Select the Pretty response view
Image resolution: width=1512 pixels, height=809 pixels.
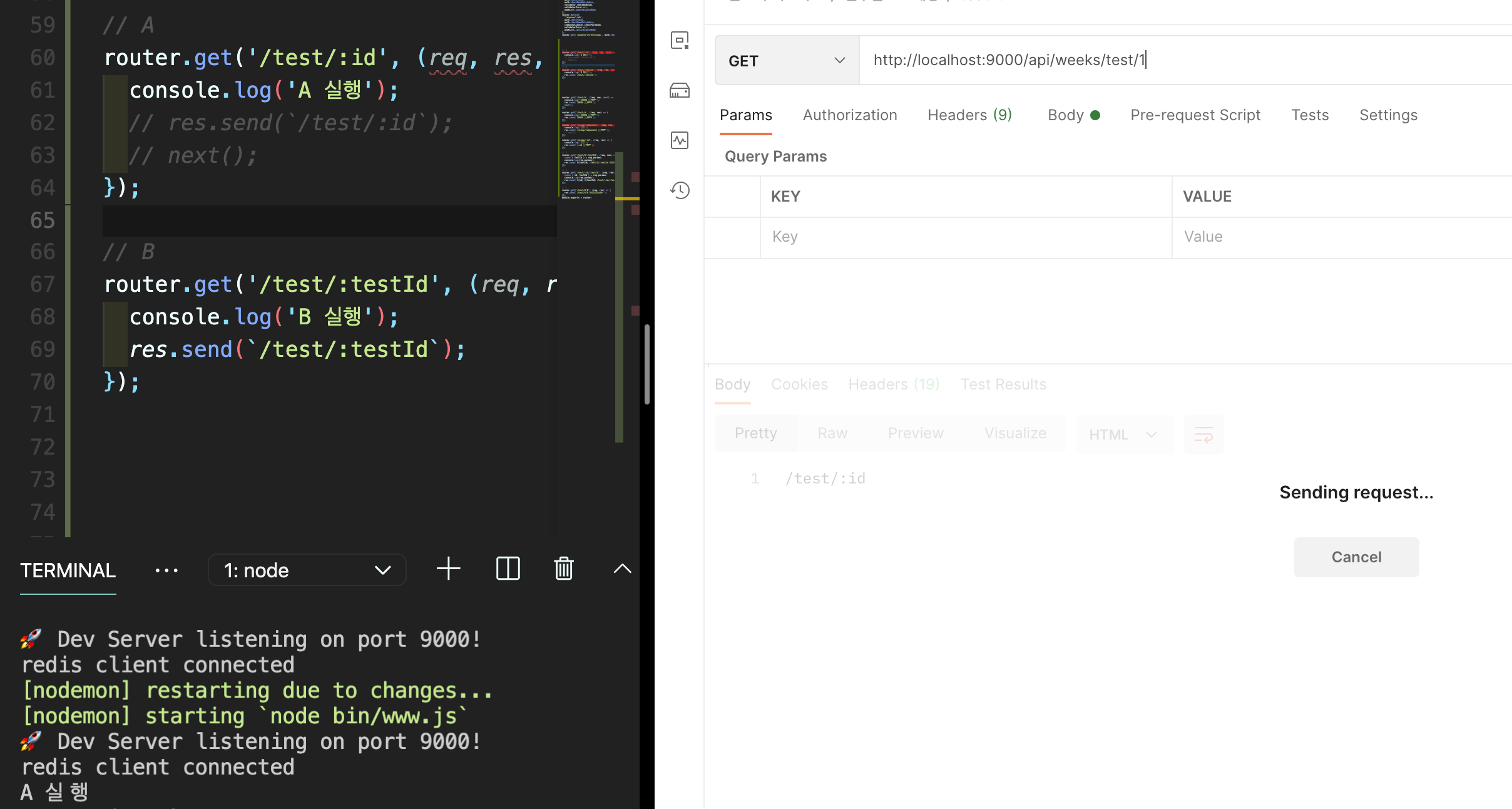click(756, 433)
